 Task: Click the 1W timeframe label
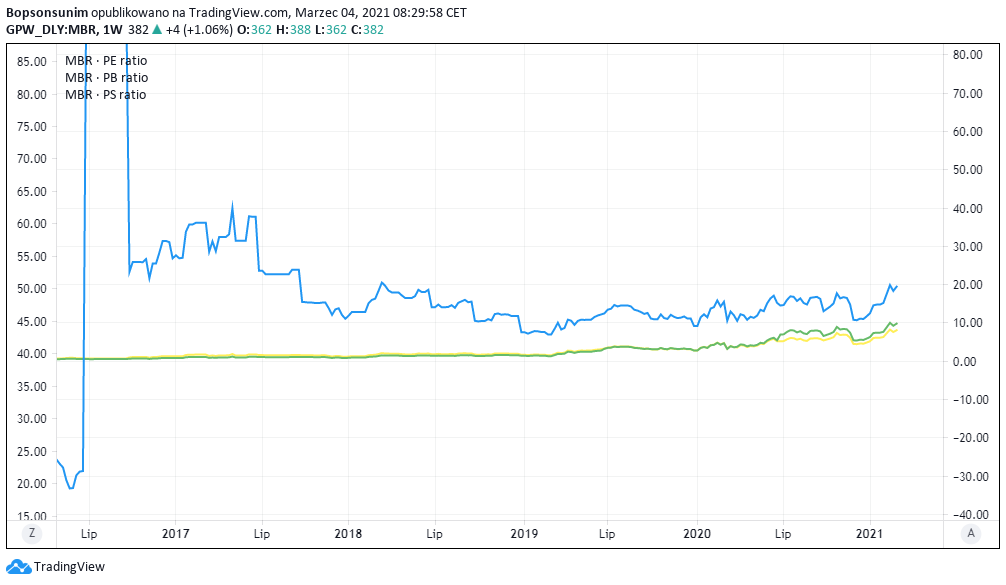[112, 30]
